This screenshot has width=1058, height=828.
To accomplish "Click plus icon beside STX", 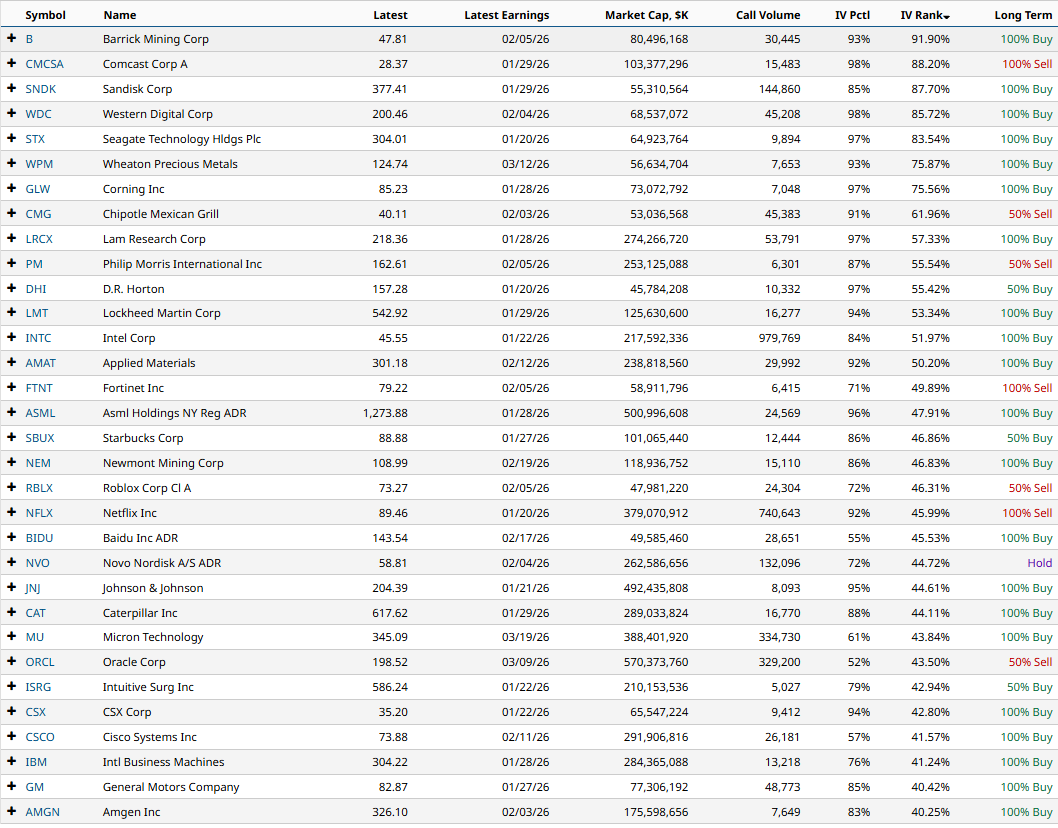I will click(x=11, y=138).
